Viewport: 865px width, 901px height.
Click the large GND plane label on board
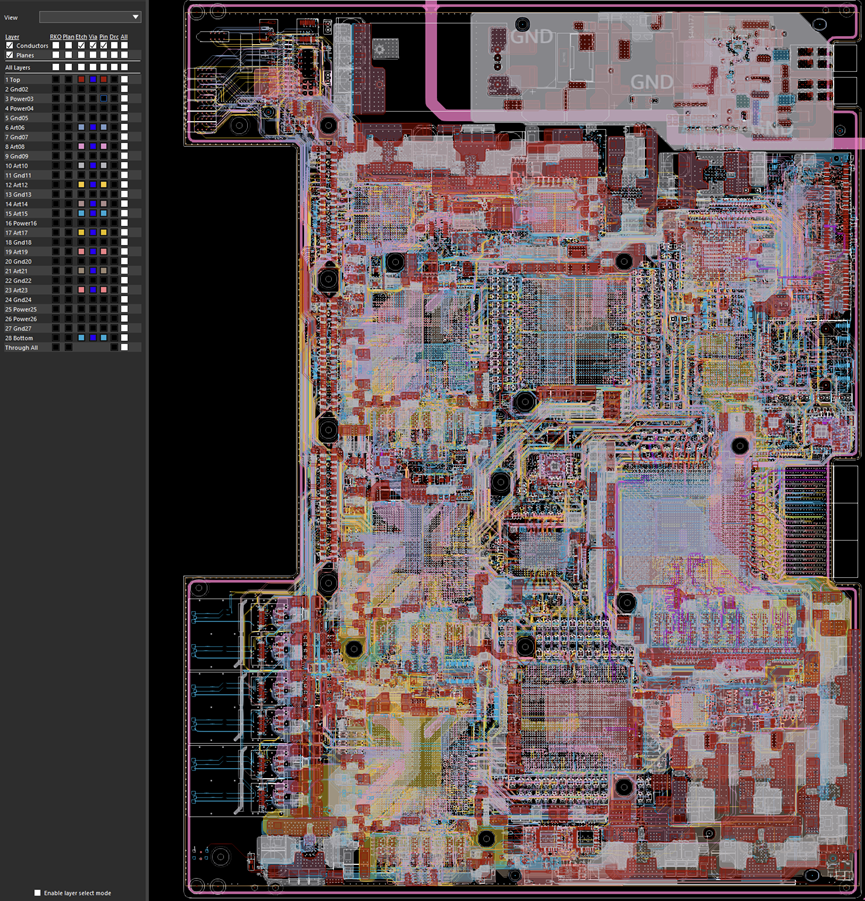[652, 81]
